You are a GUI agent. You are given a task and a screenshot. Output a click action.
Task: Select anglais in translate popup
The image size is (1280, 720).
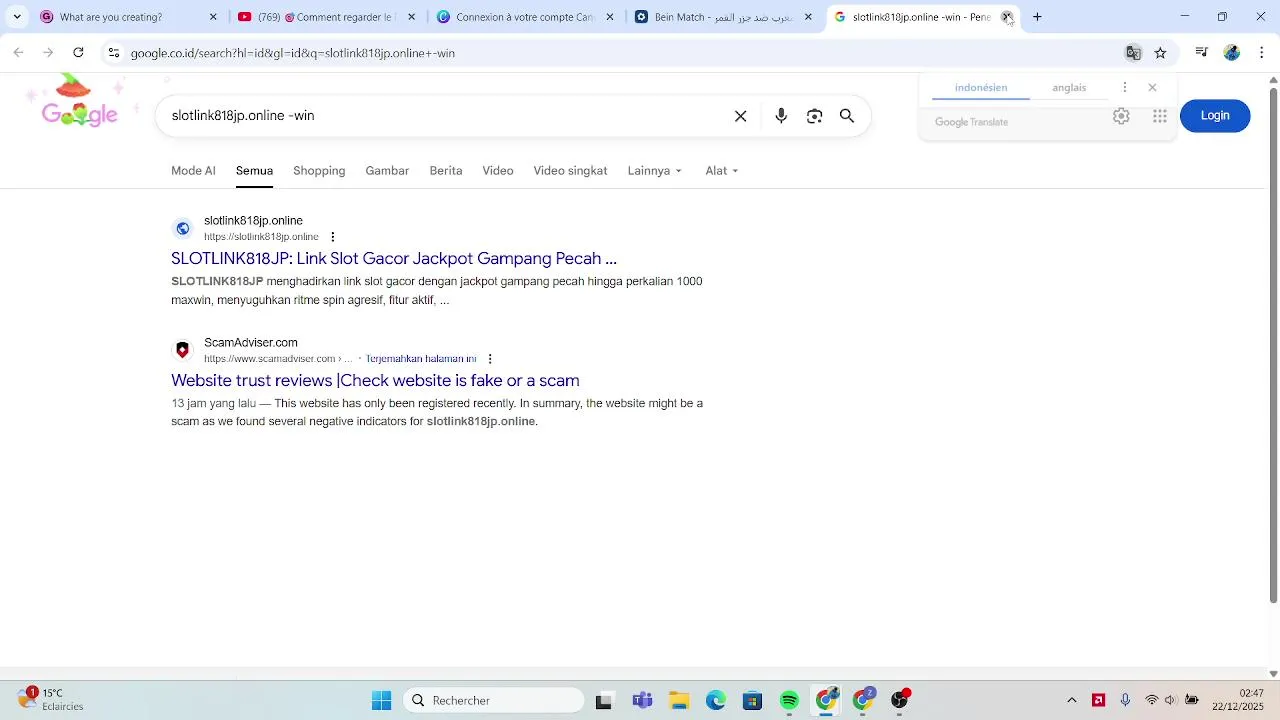point(1069,88)
